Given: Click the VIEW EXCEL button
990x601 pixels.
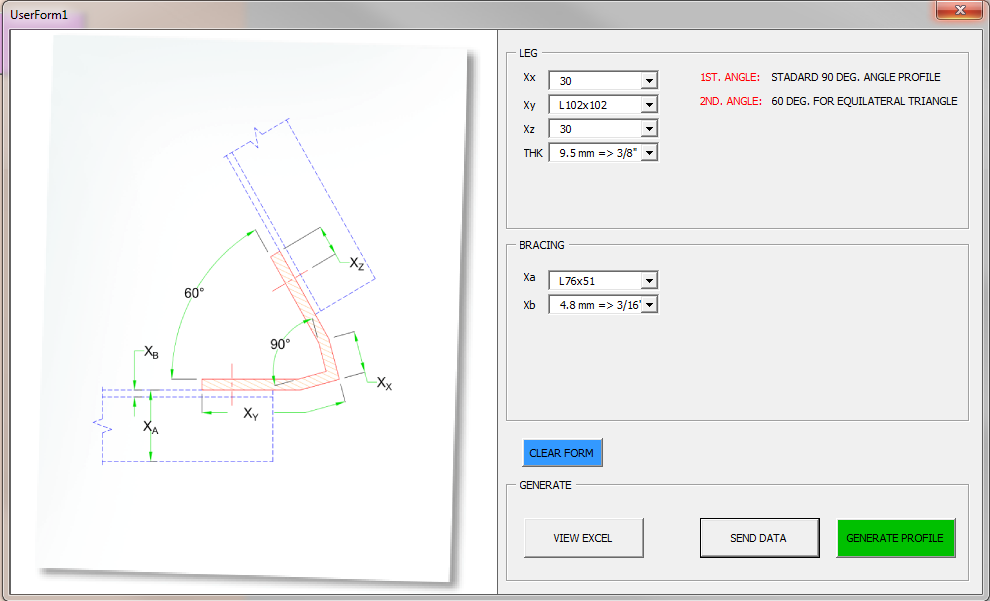Looking at the screenshot, I should [x=583, y=538].
